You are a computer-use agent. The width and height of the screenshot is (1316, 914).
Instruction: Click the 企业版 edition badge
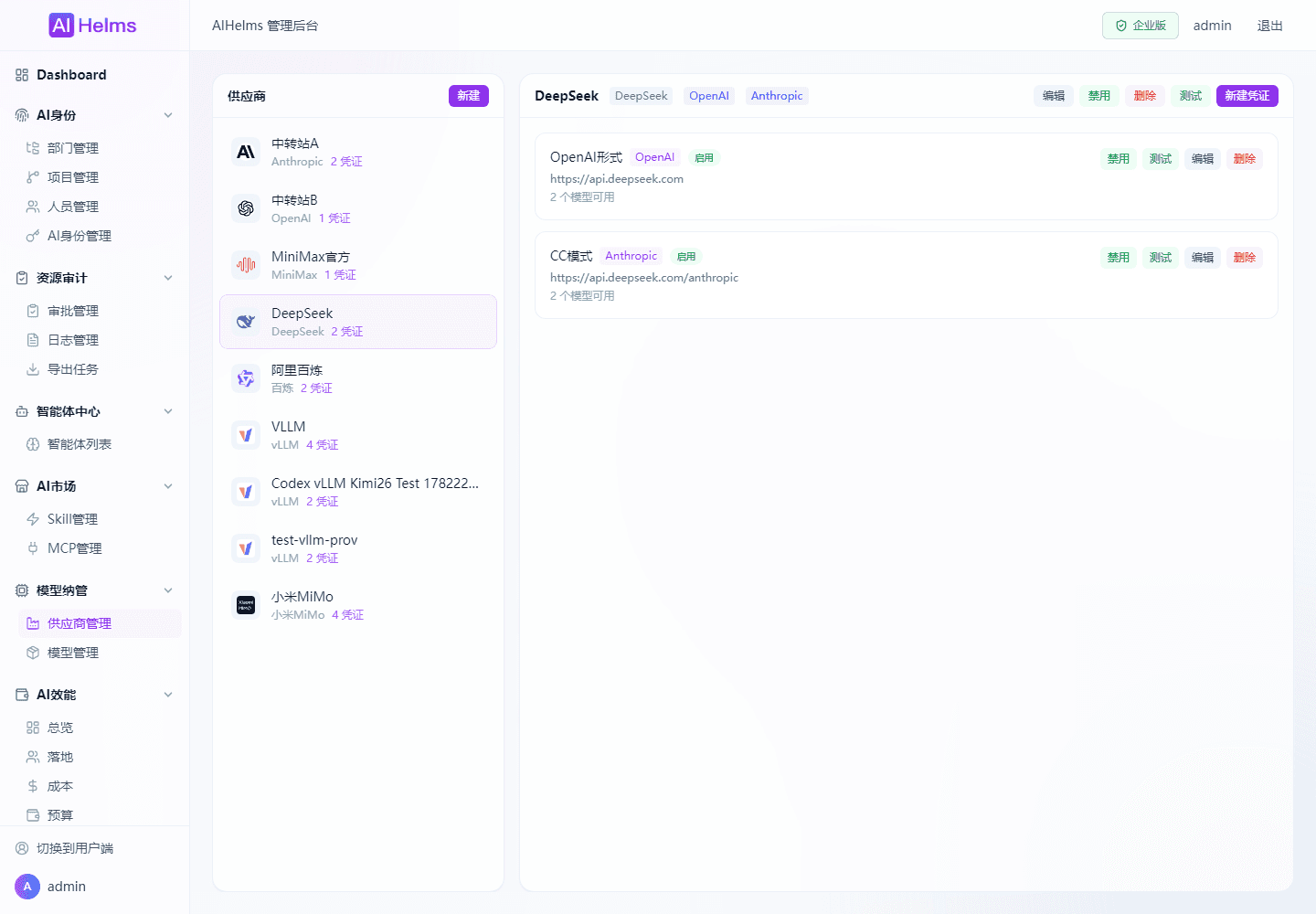[1141, 26]
